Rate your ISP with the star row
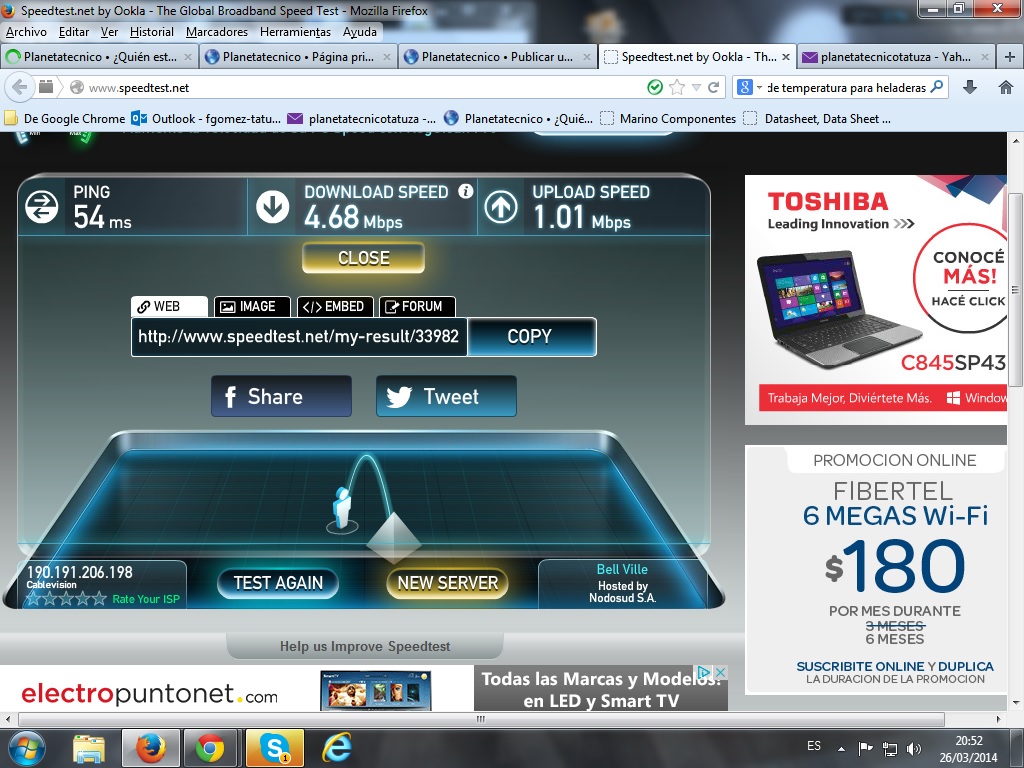Screen dimensions: 1024x768 click(x=66, y=599)
